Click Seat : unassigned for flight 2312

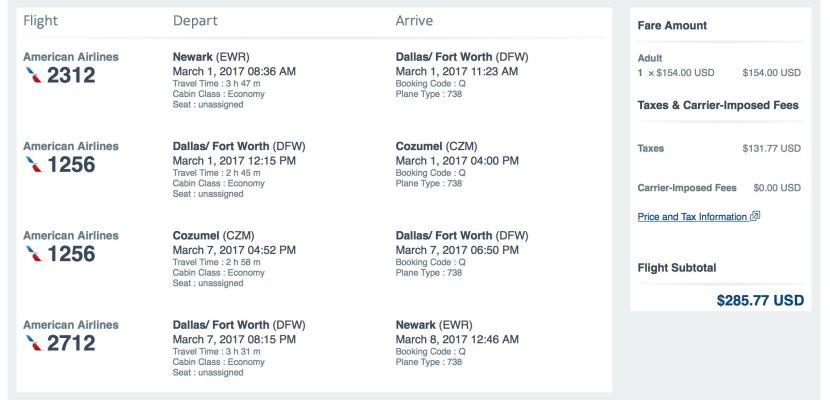coord(208,105)
